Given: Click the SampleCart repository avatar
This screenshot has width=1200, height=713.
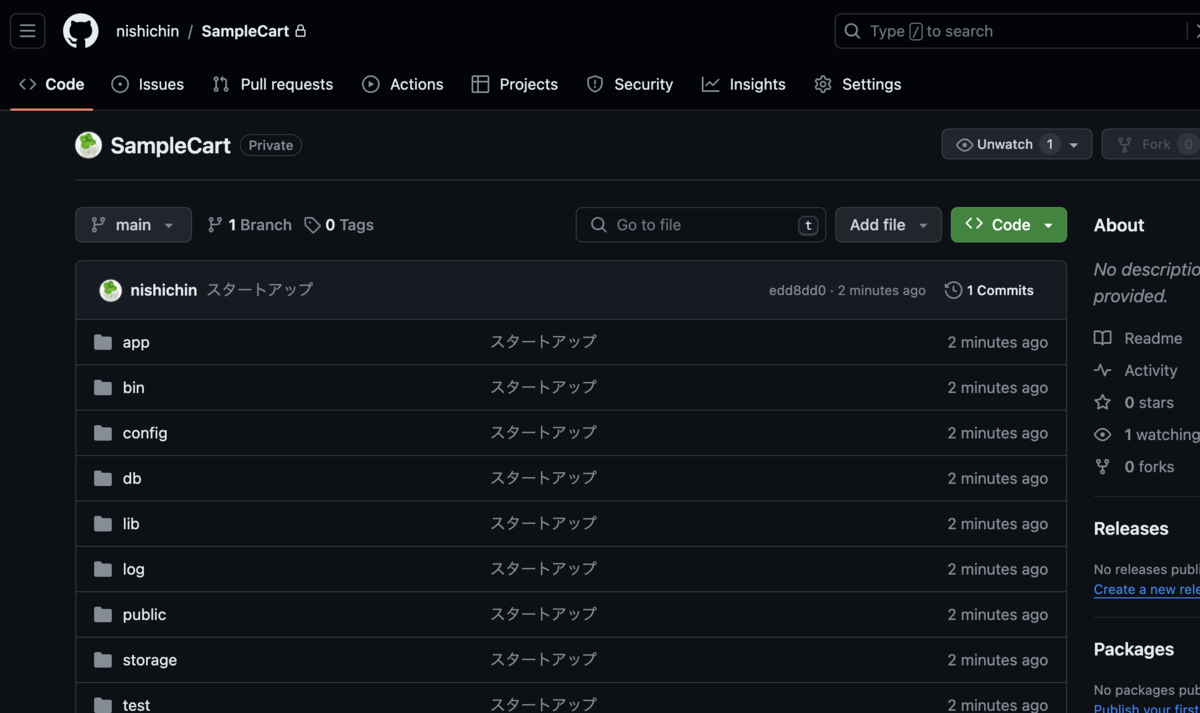Looking at the screenshot, I should coord(89,145).
